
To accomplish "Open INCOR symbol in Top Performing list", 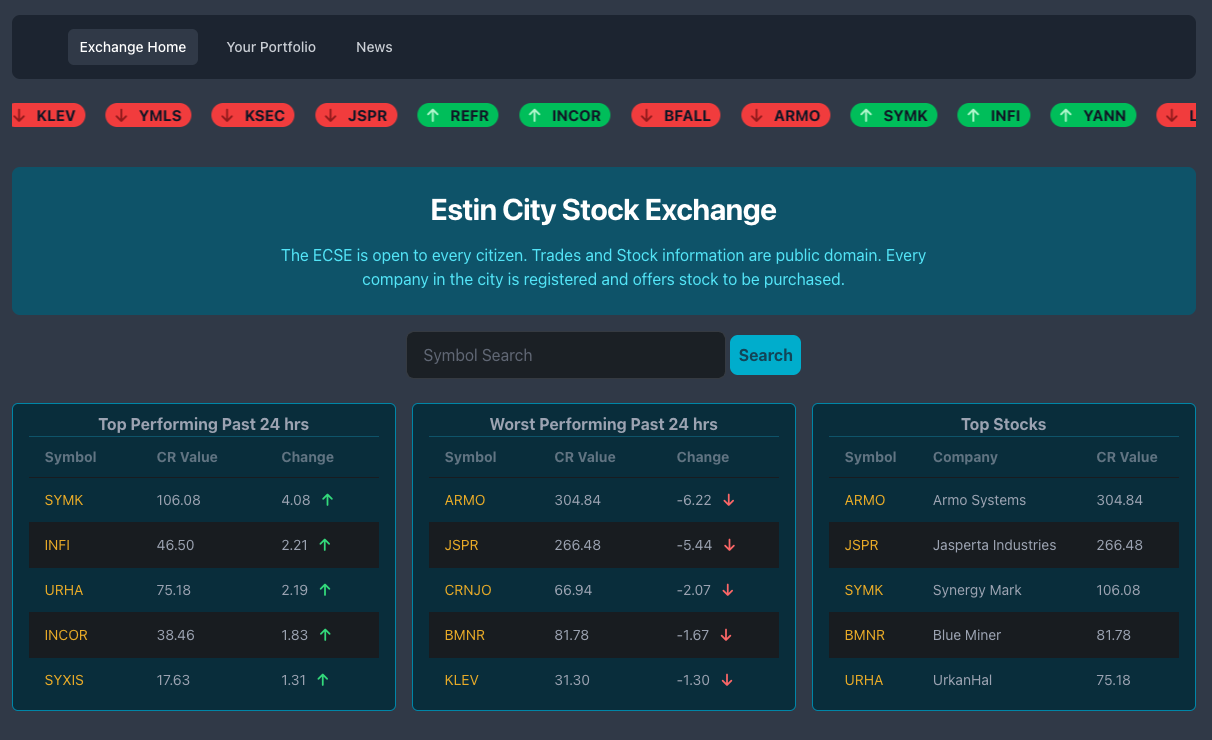I will coord(66,635).
